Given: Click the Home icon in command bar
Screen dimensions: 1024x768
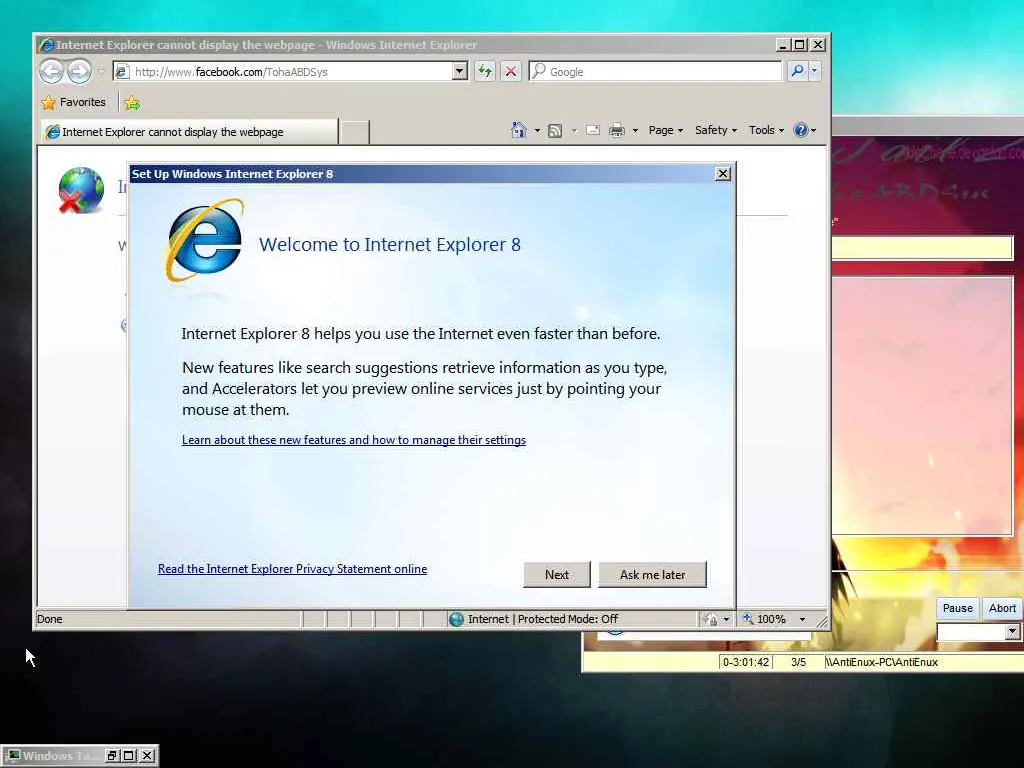Looking at the screenshot, I should [x=519, y=130].
